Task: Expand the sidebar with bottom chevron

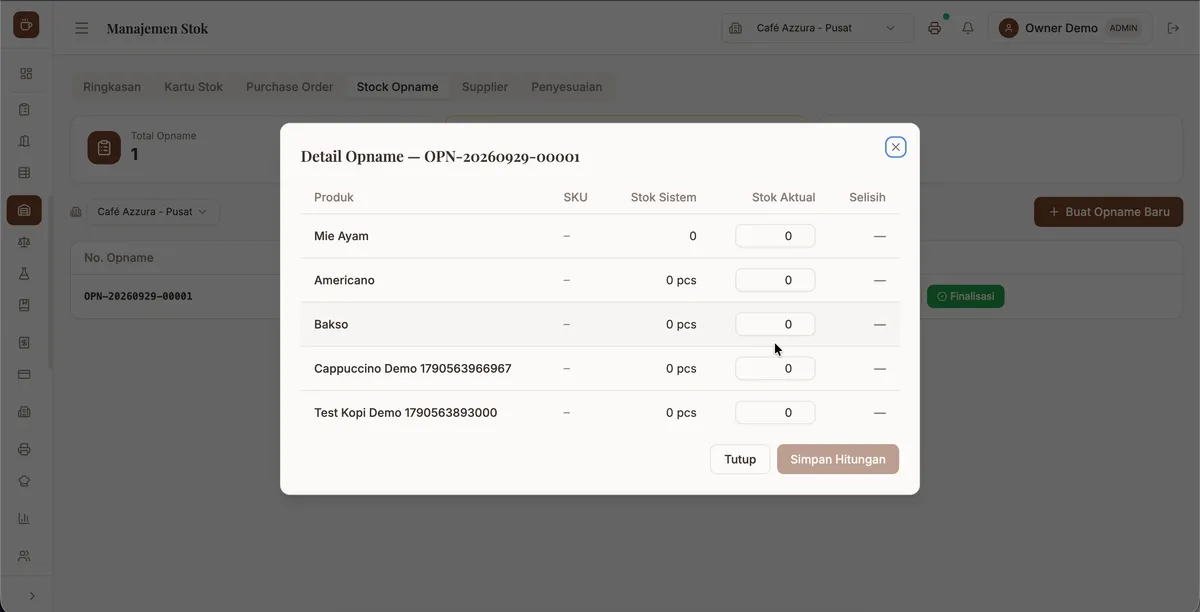Action: pos(31,596)
